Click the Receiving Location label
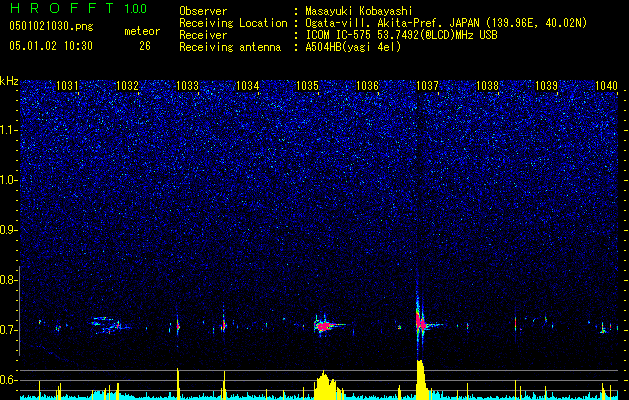This screenshot has width=629, height=400. [233, 23]
